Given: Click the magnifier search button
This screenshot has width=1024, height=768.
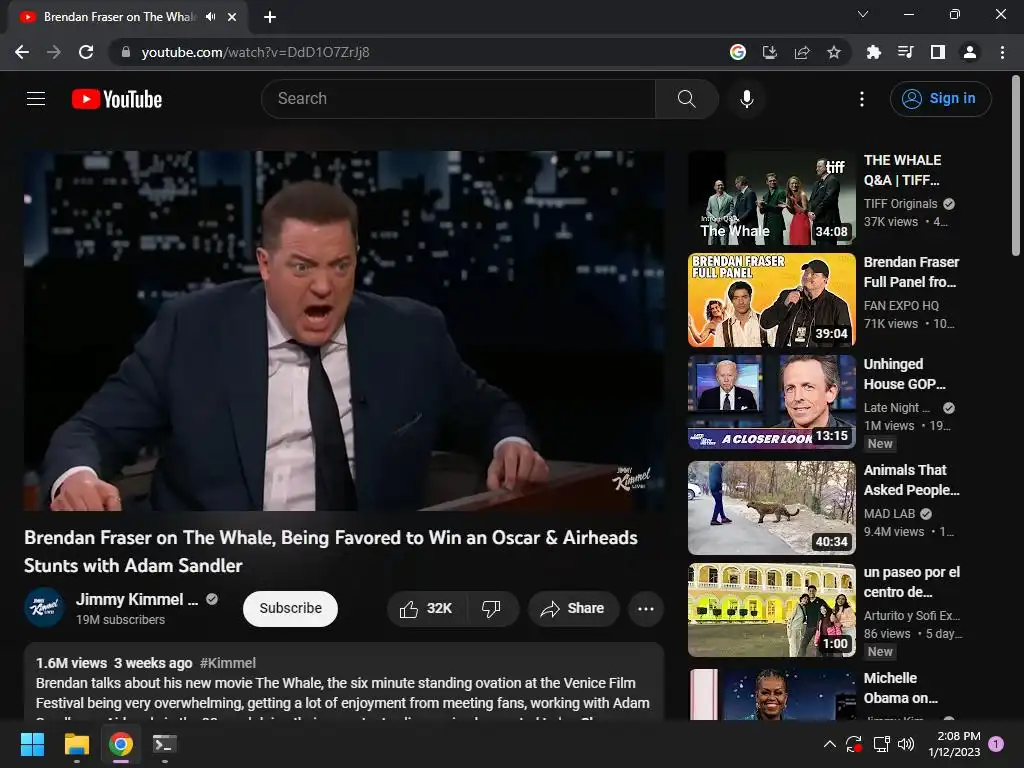Looking at the screenshot, I should (686, 99).
